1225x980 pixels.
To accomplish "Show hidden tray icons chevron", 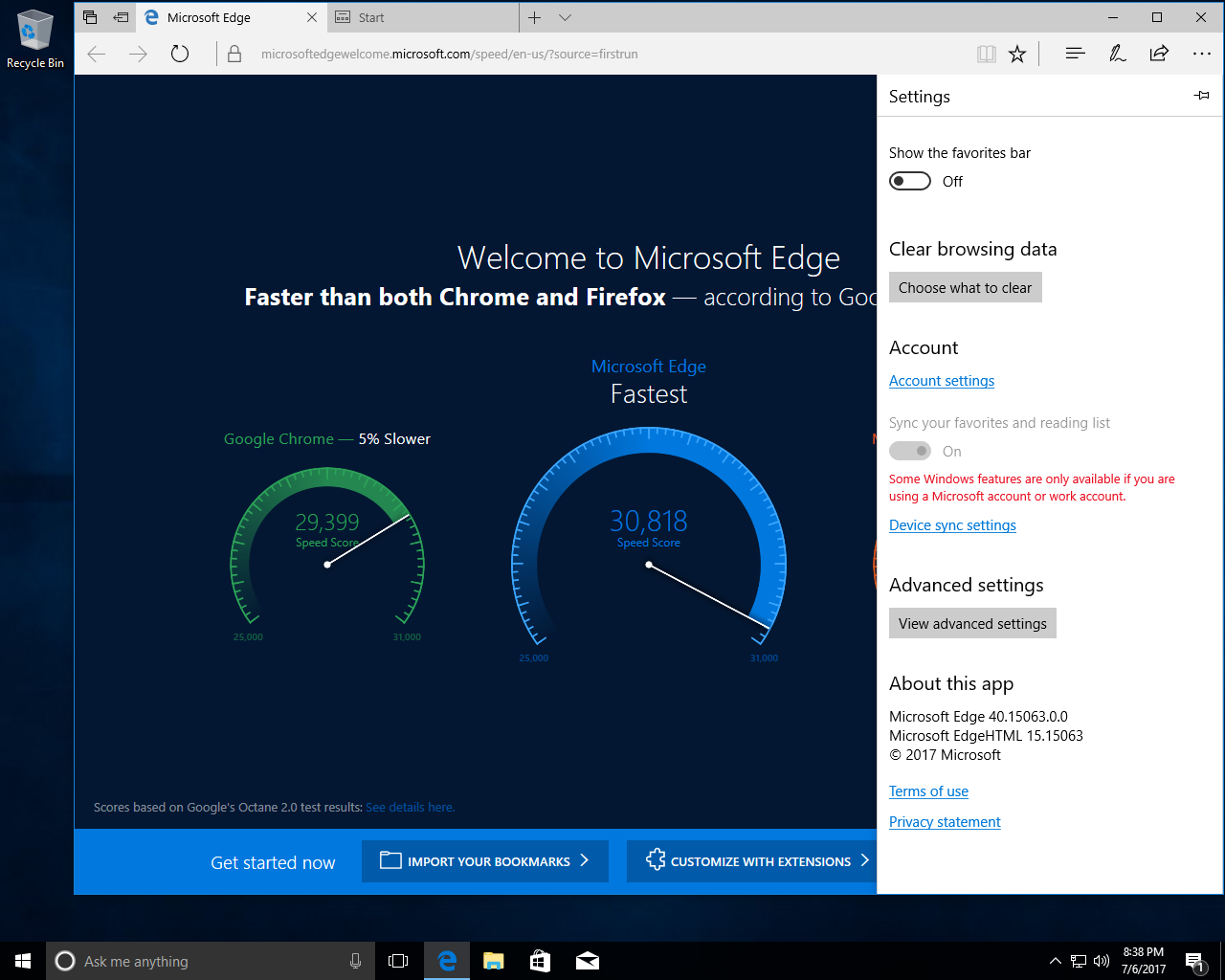I will pyautogui.click(x=1055, y=961).
